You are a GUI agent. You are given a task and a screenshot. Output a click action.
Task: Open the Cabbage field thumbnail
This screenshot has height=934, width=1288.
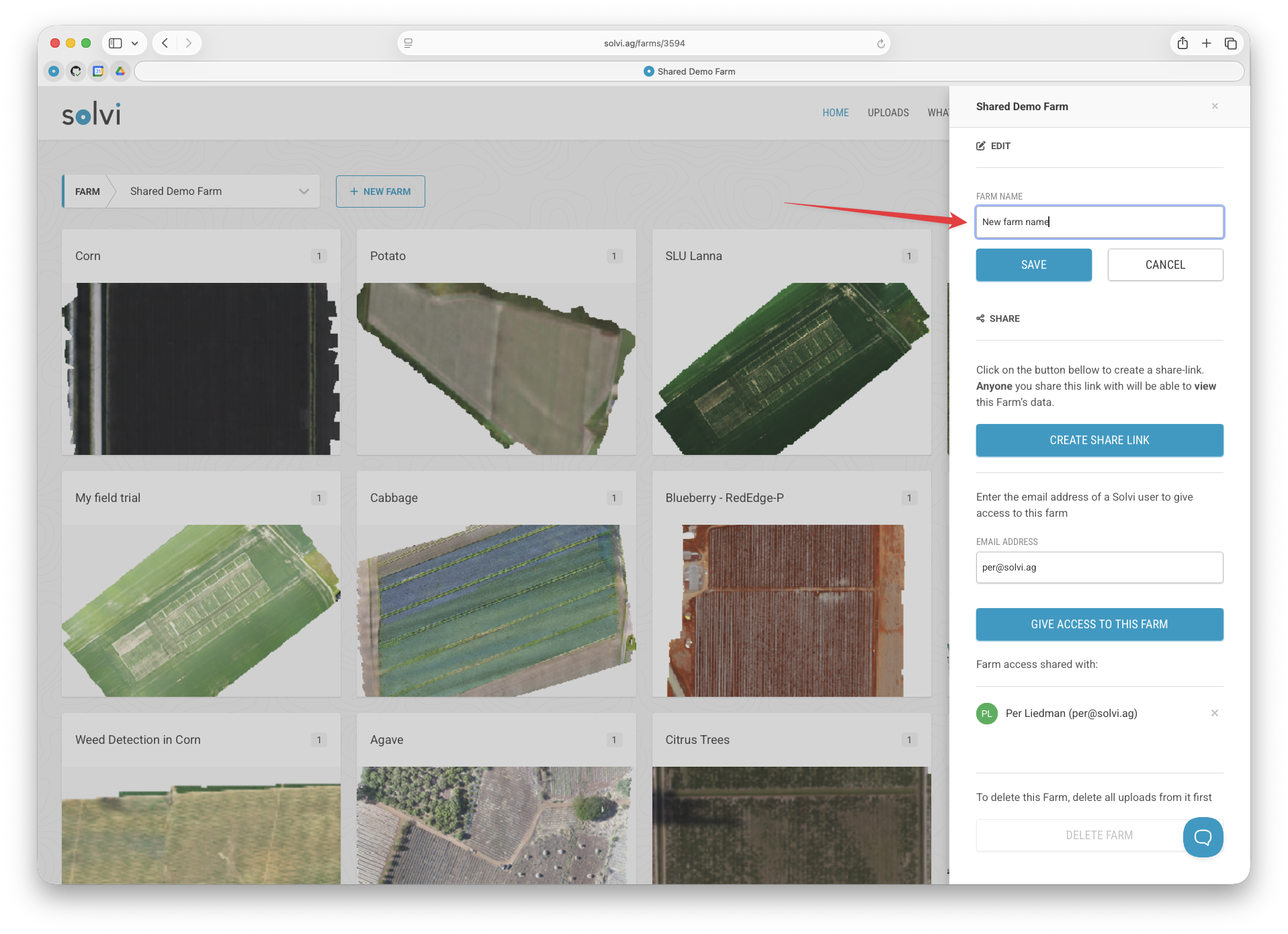pyautogui.click(x=496, y=610)
